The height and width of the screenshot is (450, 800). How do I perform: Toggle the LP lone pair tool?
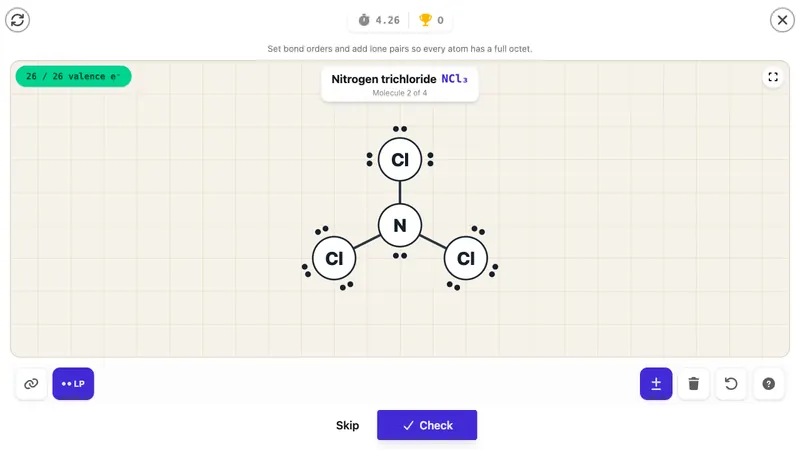[73, 384]
